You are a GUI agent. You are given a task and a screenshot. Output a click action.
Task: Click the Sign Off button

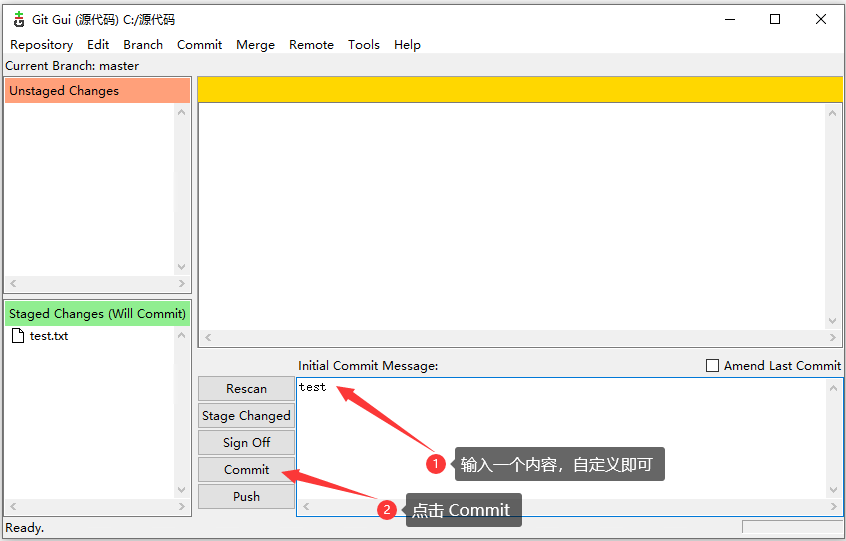pyautogui.click(x=247, y=443)
